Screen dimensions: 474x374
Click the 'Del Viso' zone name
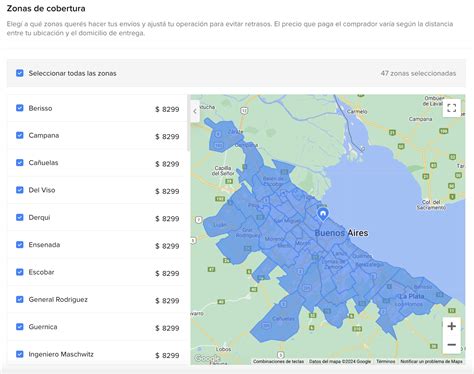42,190
